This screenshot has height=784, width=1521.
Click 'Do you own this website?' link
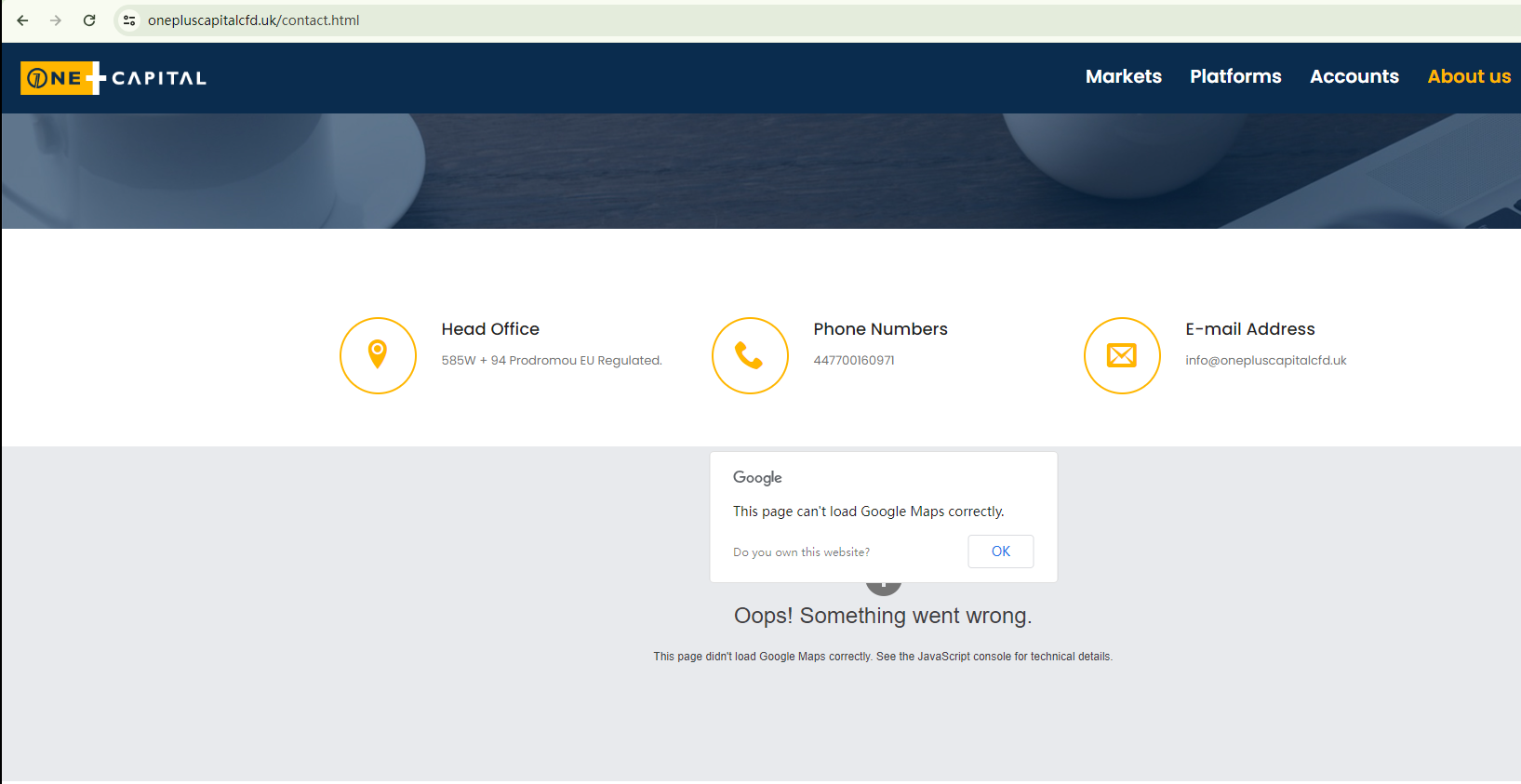[x=801, y=552]
